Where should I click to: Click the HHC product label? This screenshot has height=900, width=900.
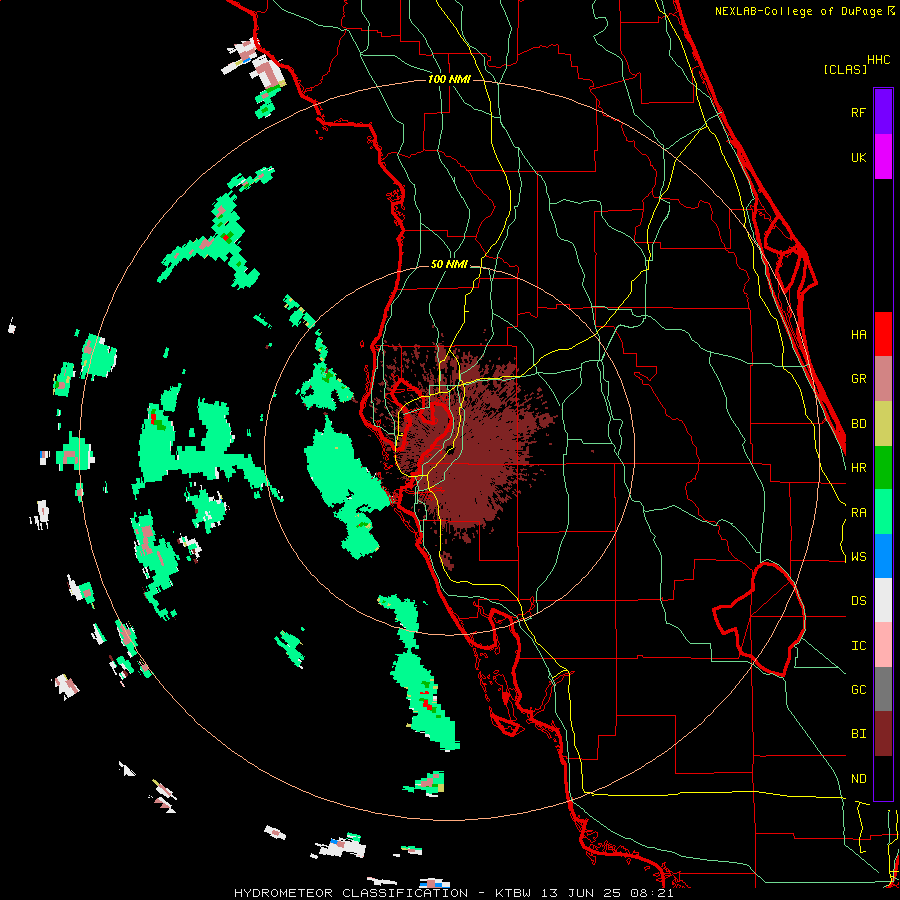879,60
